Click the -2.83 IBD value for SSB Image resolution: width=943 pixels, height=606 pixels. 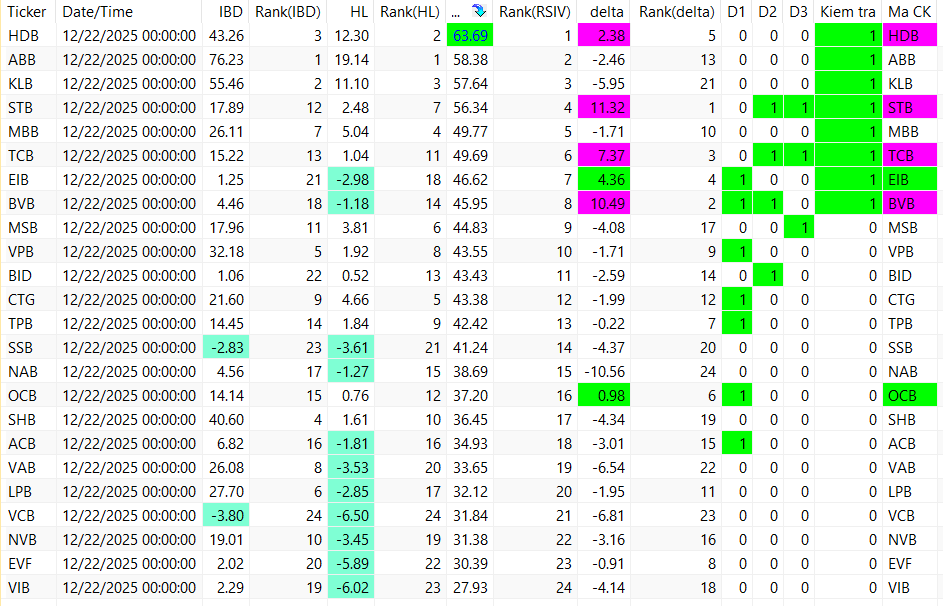click(x=226, y=348)
